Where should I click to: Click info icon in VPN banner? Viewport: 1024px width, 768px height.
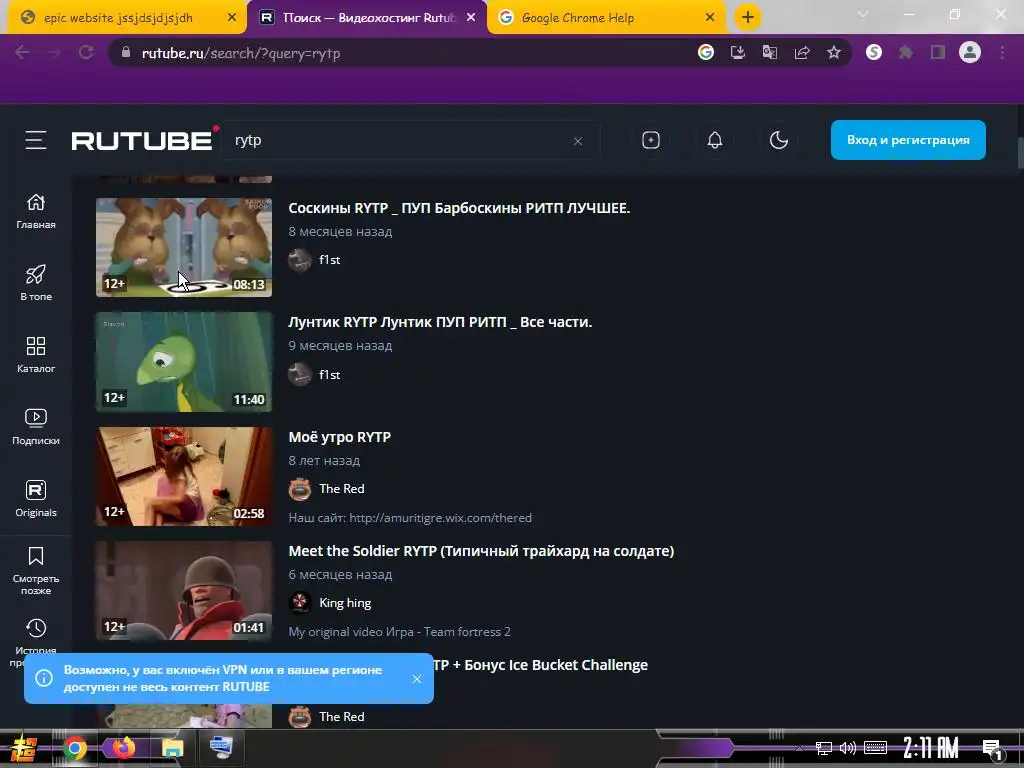click(x=44, y=679)
